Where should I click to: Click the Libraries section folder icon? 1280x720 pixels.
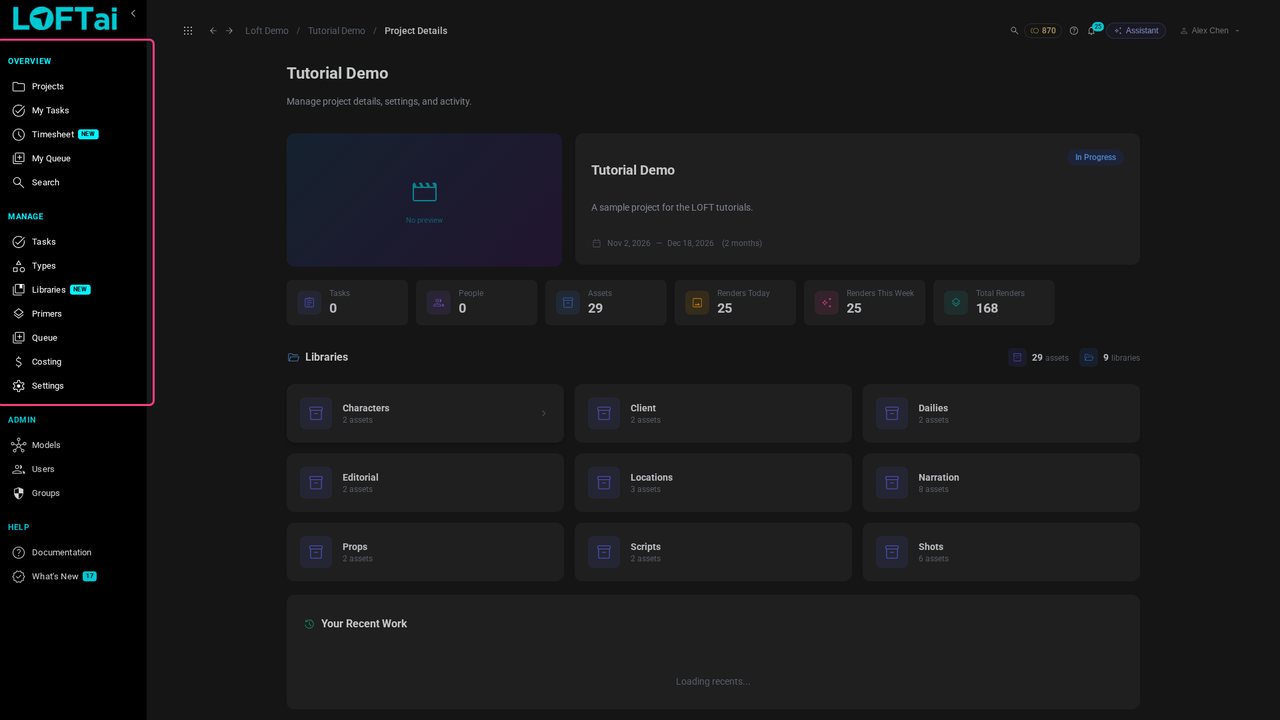(293, 357)
